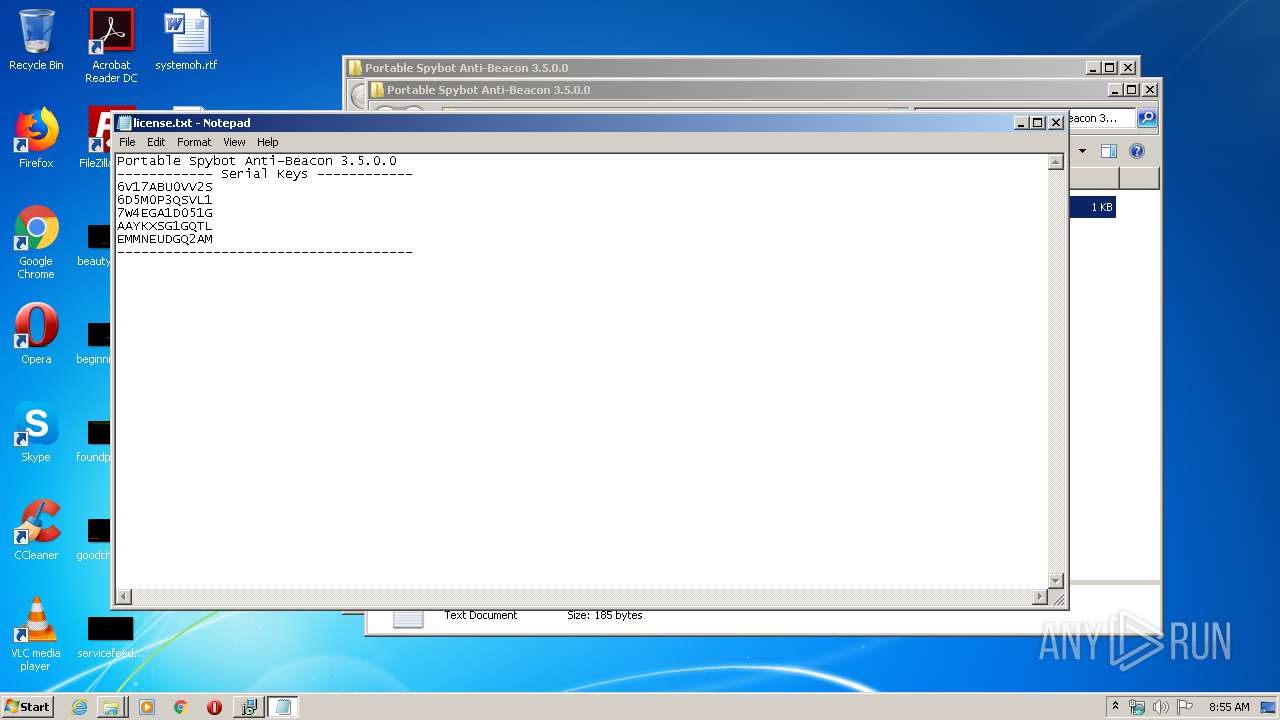The width and height of the screenshot is (1280, 720).
Task: Open the Google Chrome desktop shortcut
Action: (x=36, y=242)
